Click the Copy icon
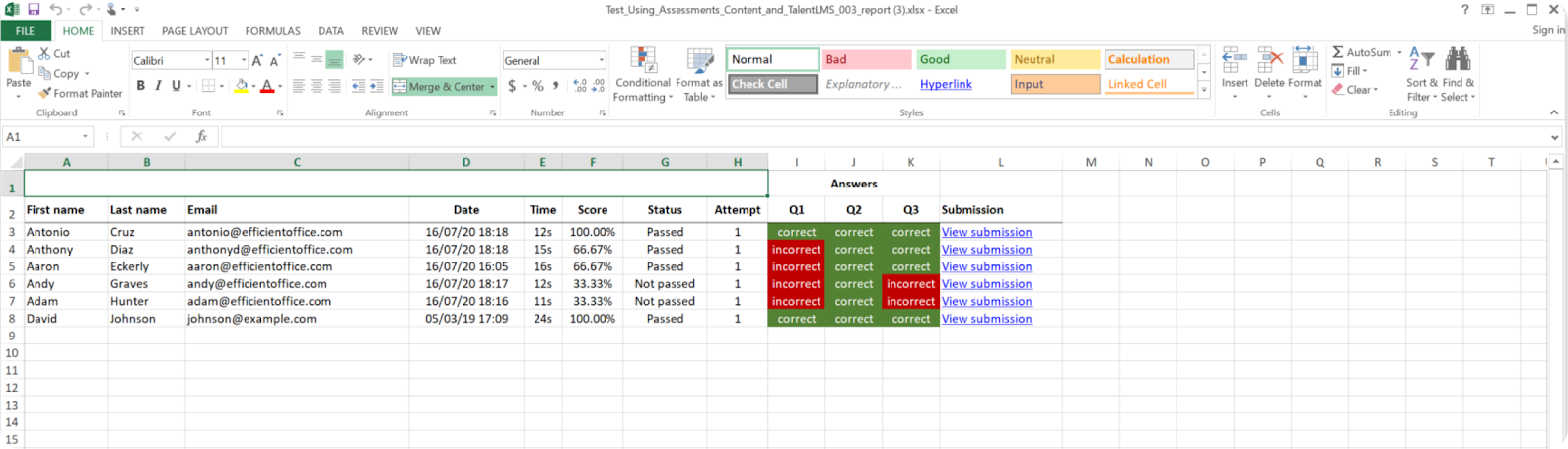Image resolution: width=1568 pixels, height=449 pixels. point(45,74)
